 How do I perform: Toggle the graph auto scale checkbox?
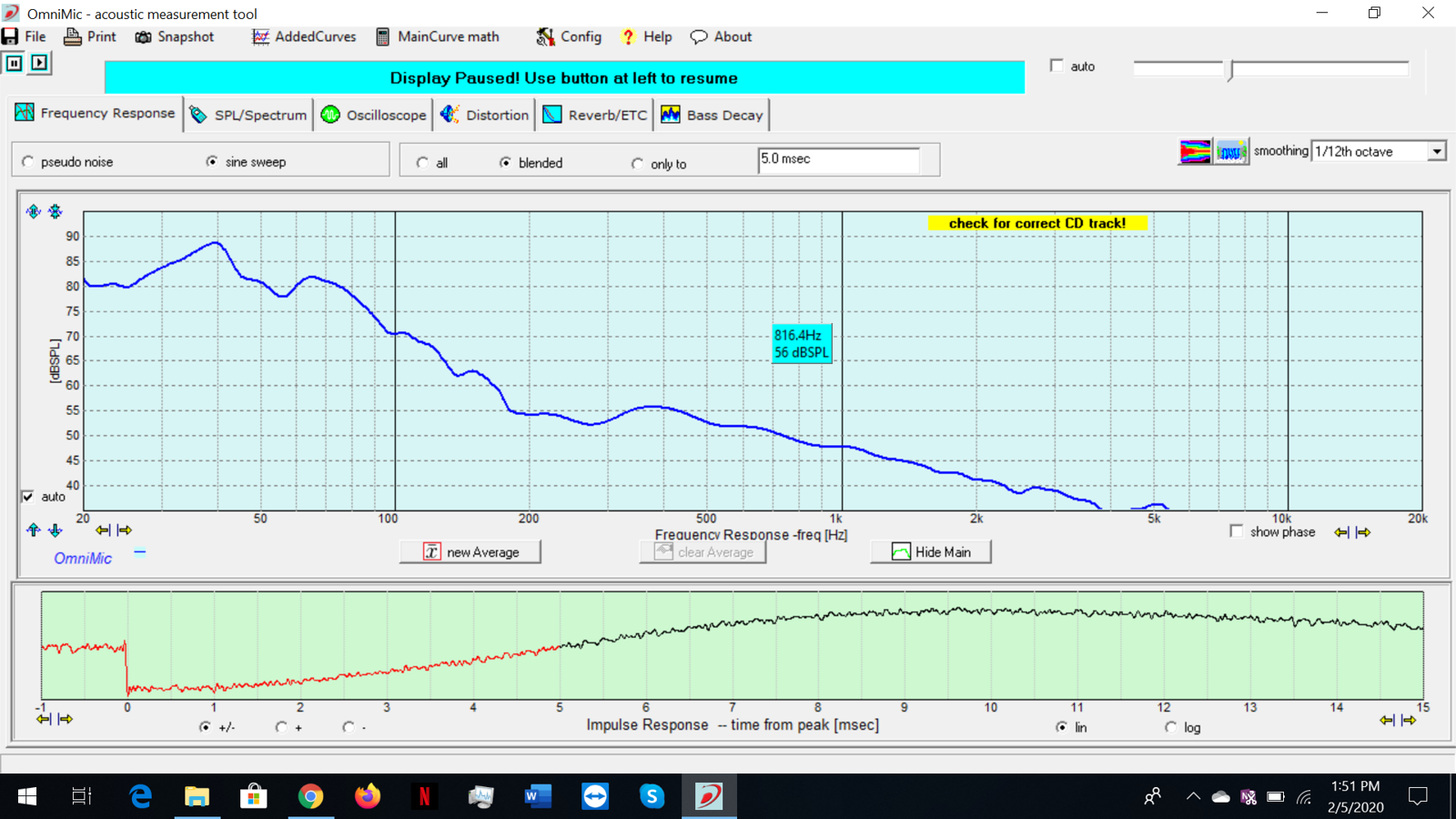coord(27,497)
